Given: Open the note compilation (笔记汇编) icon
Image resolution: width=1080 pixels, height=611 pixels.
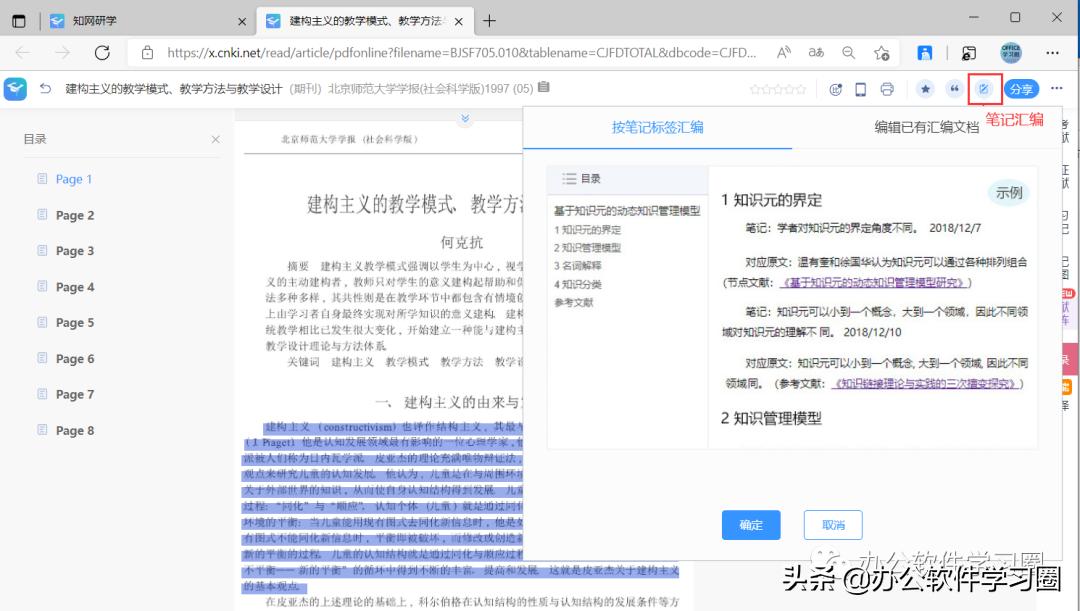Looking at the screenshot, I should 985,89.
